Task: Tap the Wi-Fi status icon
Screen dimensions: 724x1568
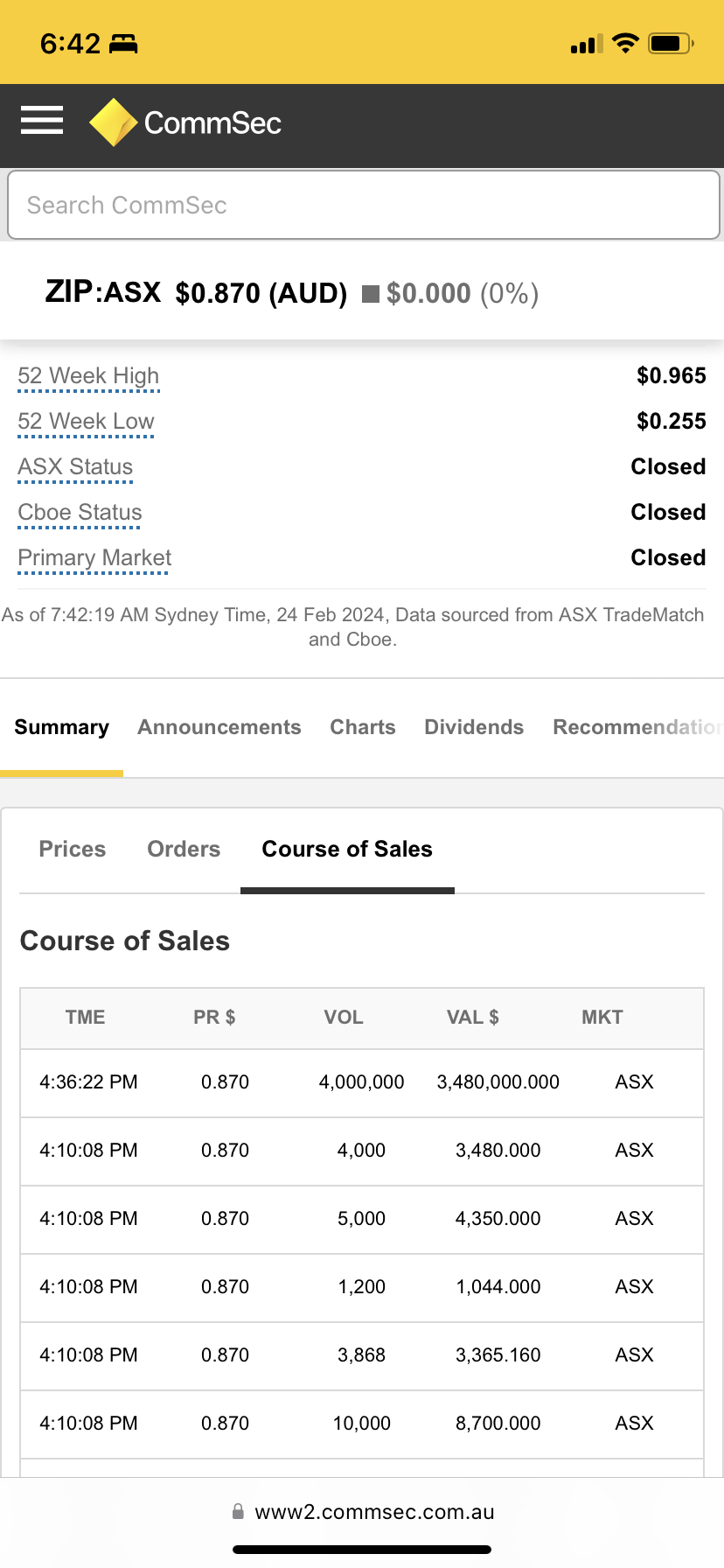Action: click(x=625, y=43)
